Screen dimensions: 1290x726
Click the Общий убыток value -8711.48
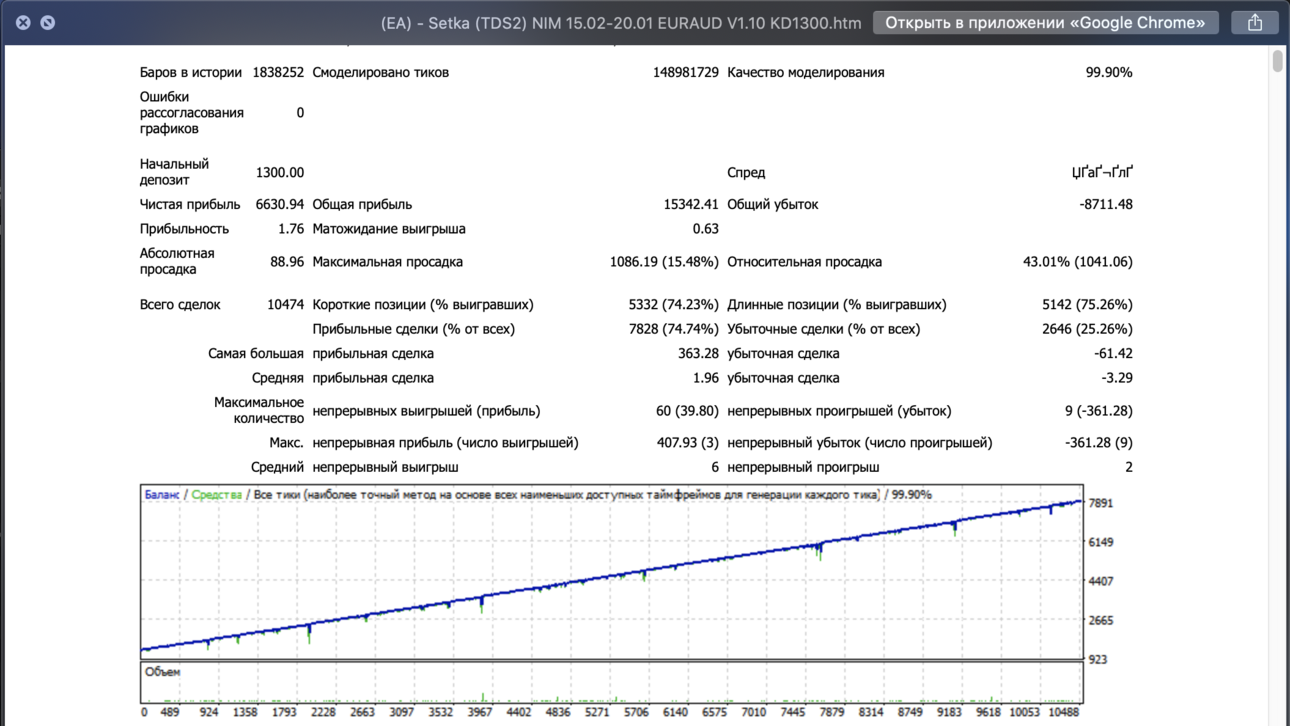tap(1106, 204)
